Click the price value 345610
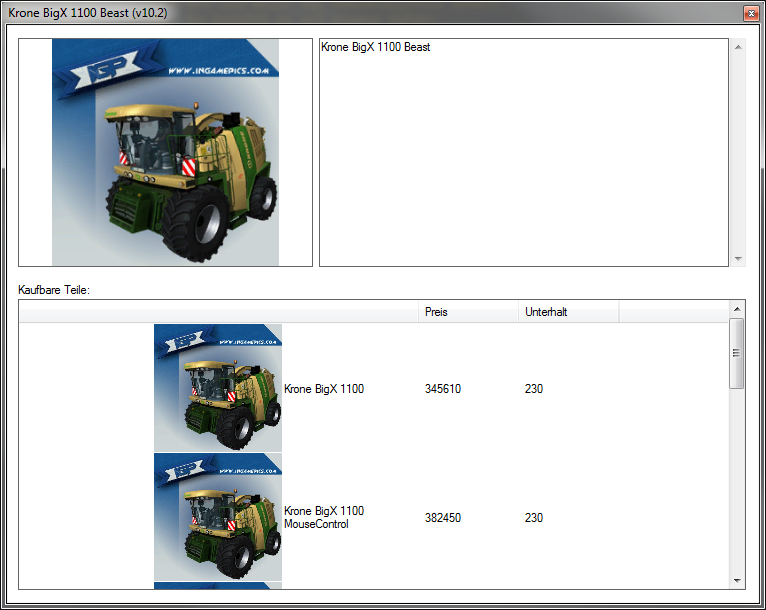 (443, 389)
